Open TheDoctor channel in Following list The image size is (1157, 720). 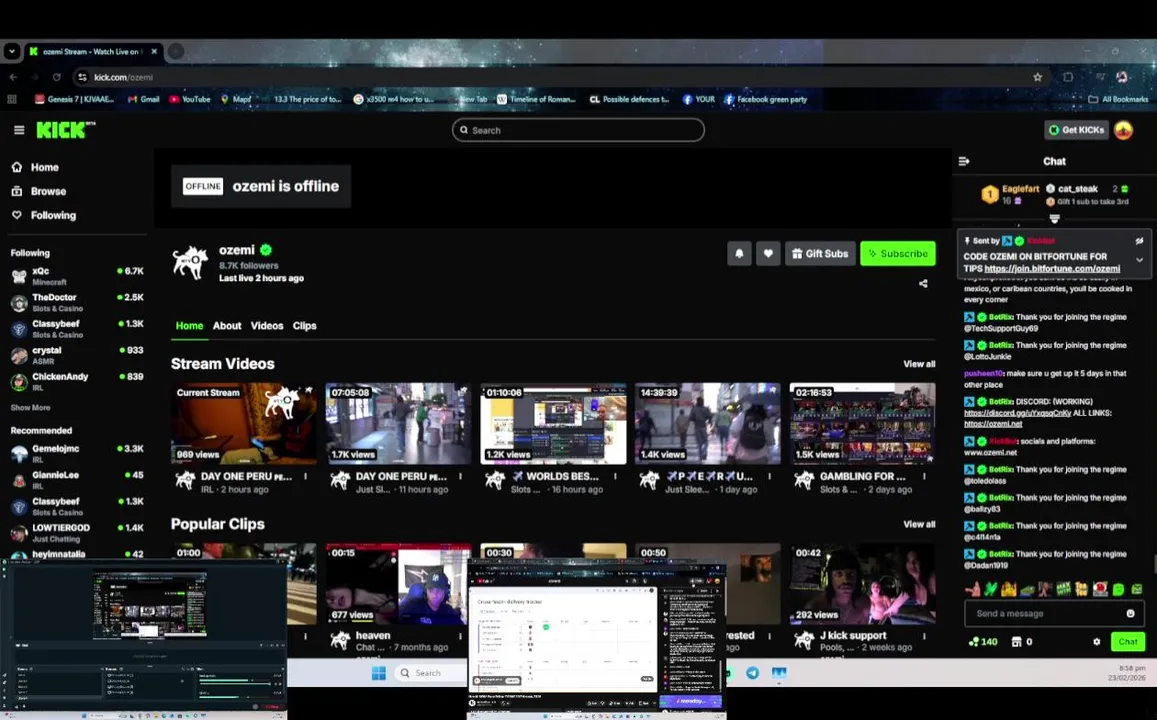77,302
